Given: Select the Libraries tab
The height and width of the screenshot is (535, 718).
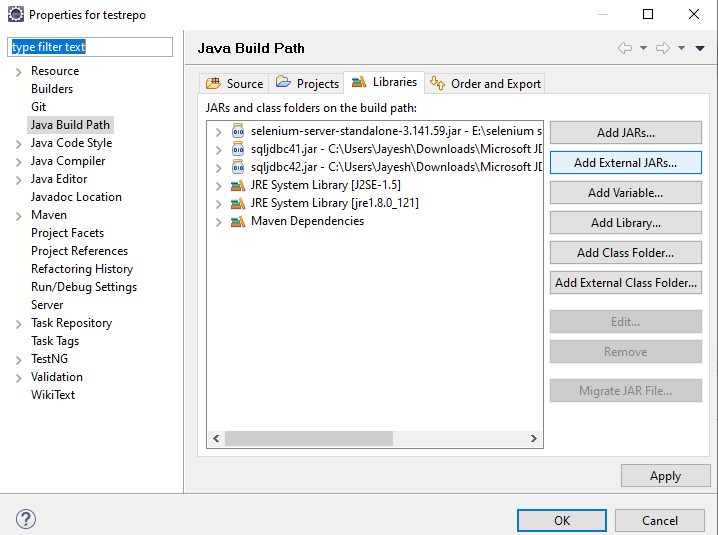Looking at the screenshot, I should (384, 82).
